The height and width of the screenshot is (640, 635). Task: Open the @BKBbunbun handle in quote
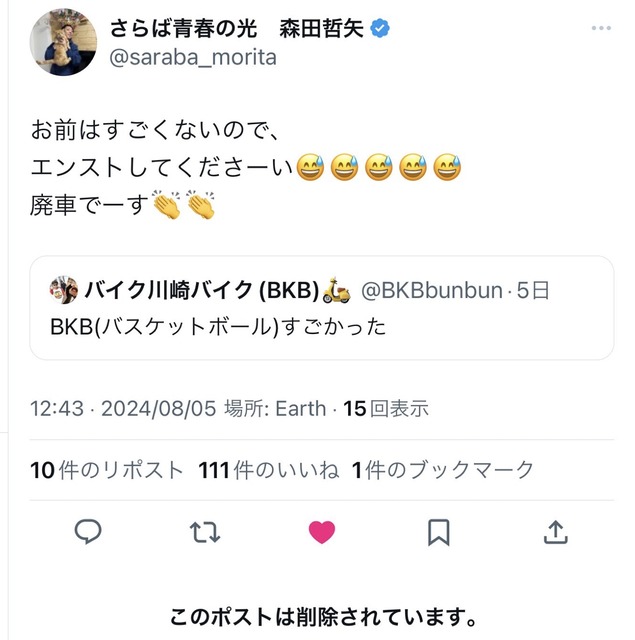(432, 291)
